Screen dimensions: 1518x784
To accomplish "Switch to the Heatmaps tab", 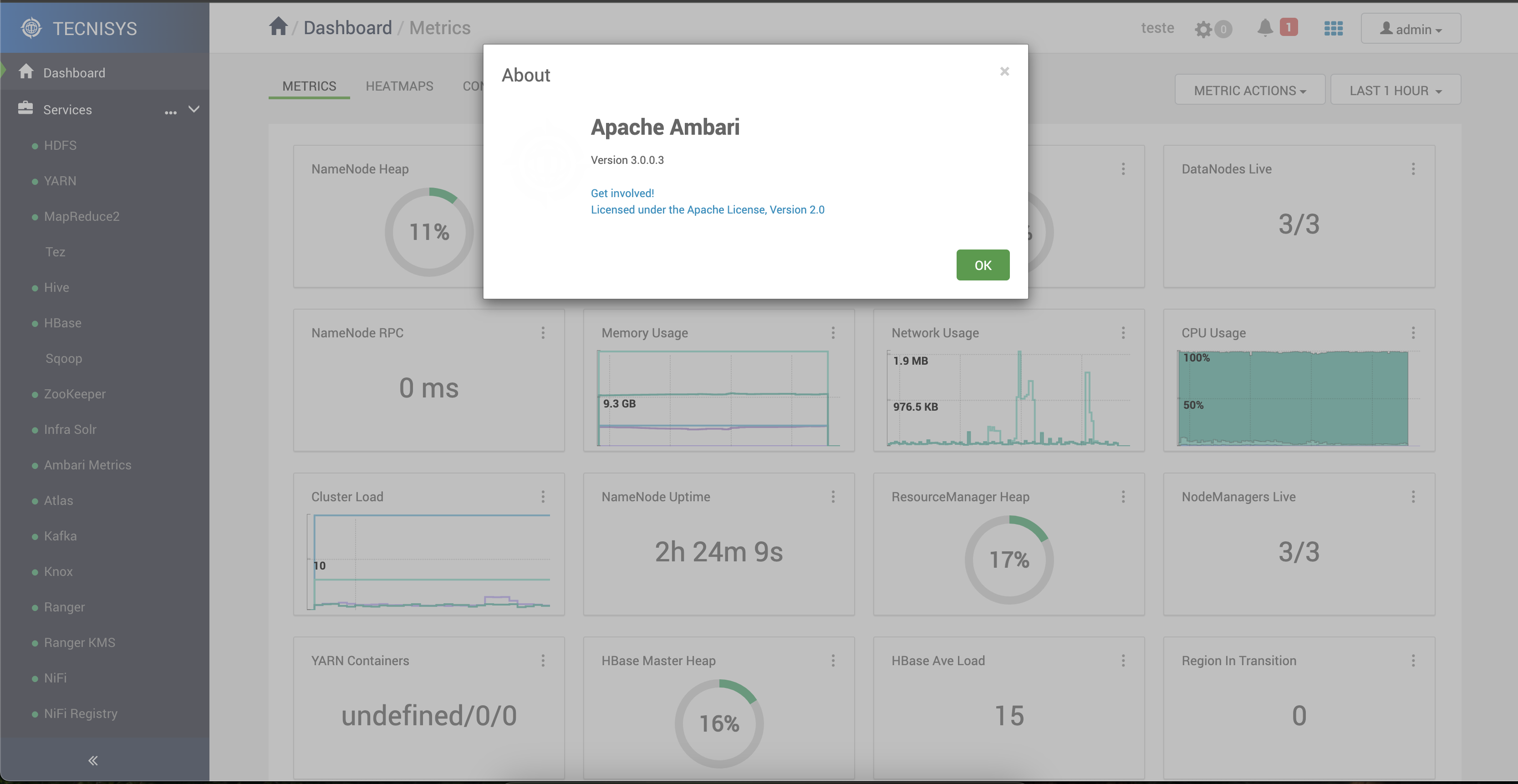I will coord(400,86).
